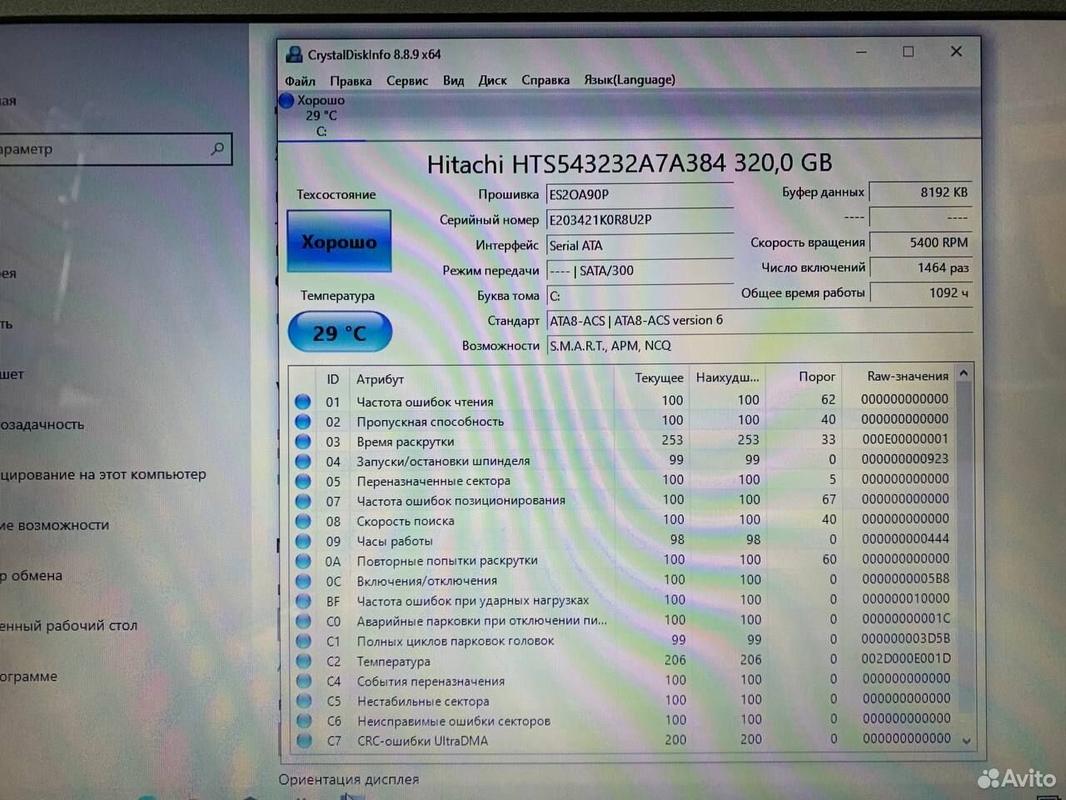The image size is (1066, 800).
Task: Click the Хорошо health status button
Action: (x=339, y=241)
